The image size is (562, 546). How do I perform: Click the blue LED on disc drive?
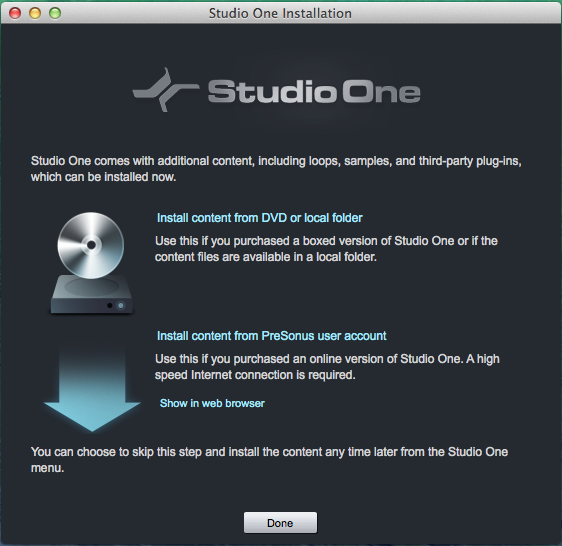(x=121, y=305)
